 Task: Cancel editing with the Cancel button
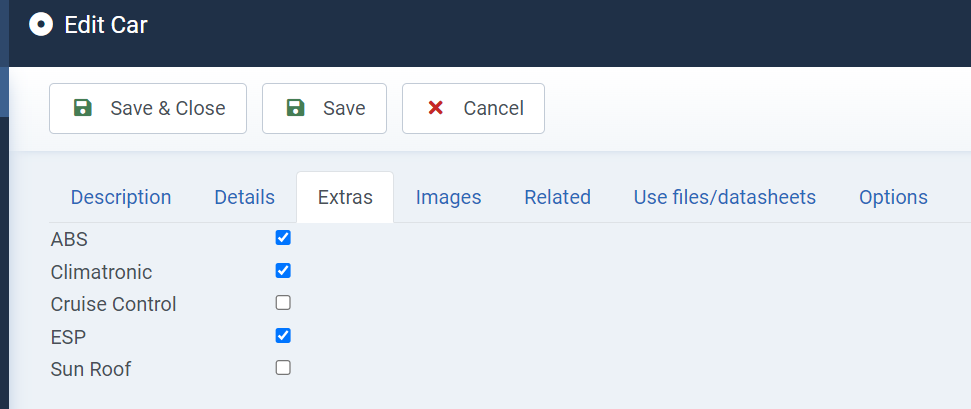coord(474,108)
